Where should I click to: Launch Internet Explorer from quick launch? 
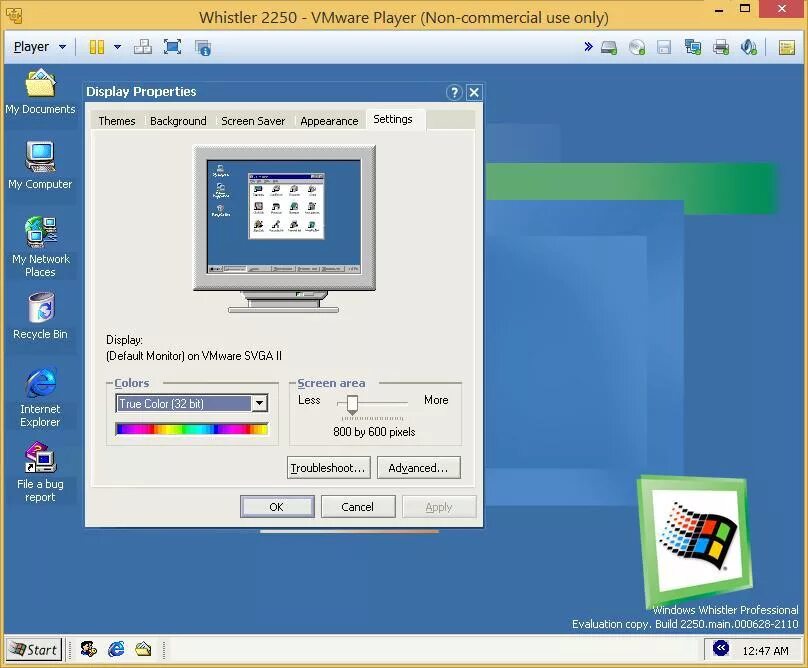tap(116, 649)
